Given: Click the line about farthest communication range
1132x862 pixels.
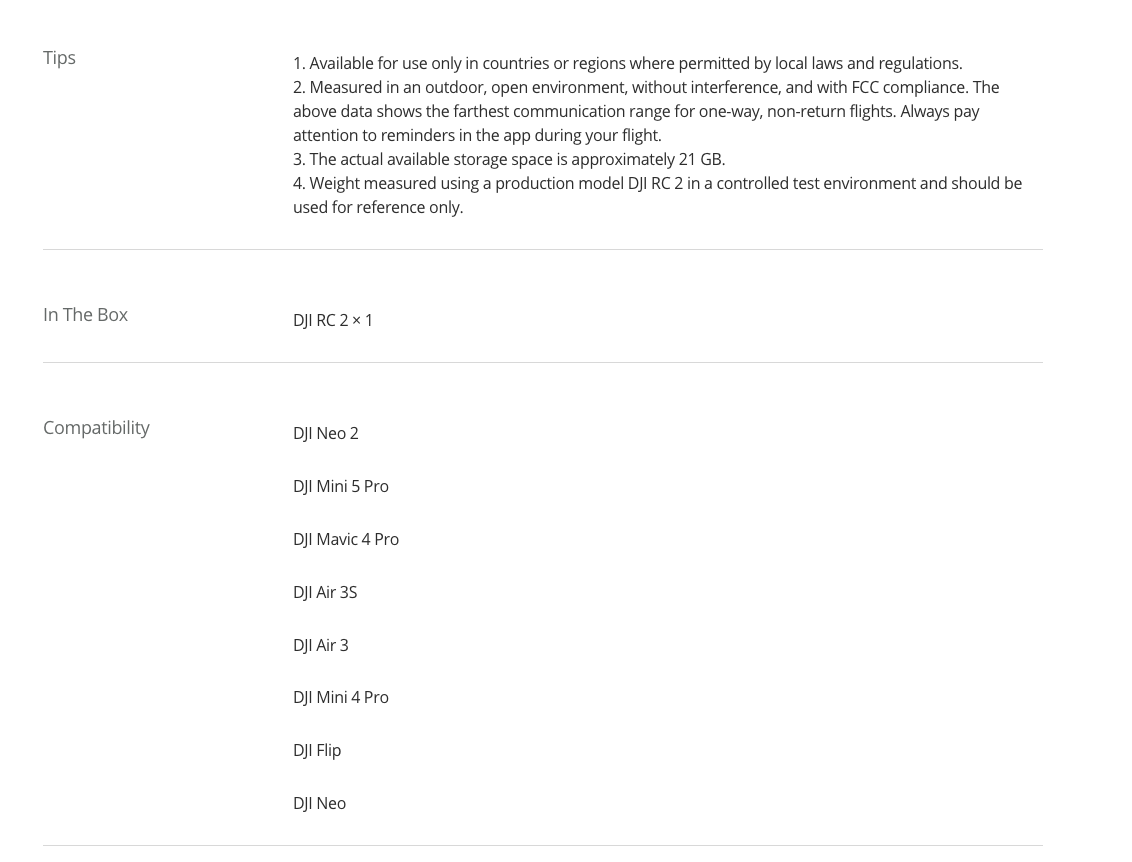Looking at the screenshot, I should pos(636,111).
